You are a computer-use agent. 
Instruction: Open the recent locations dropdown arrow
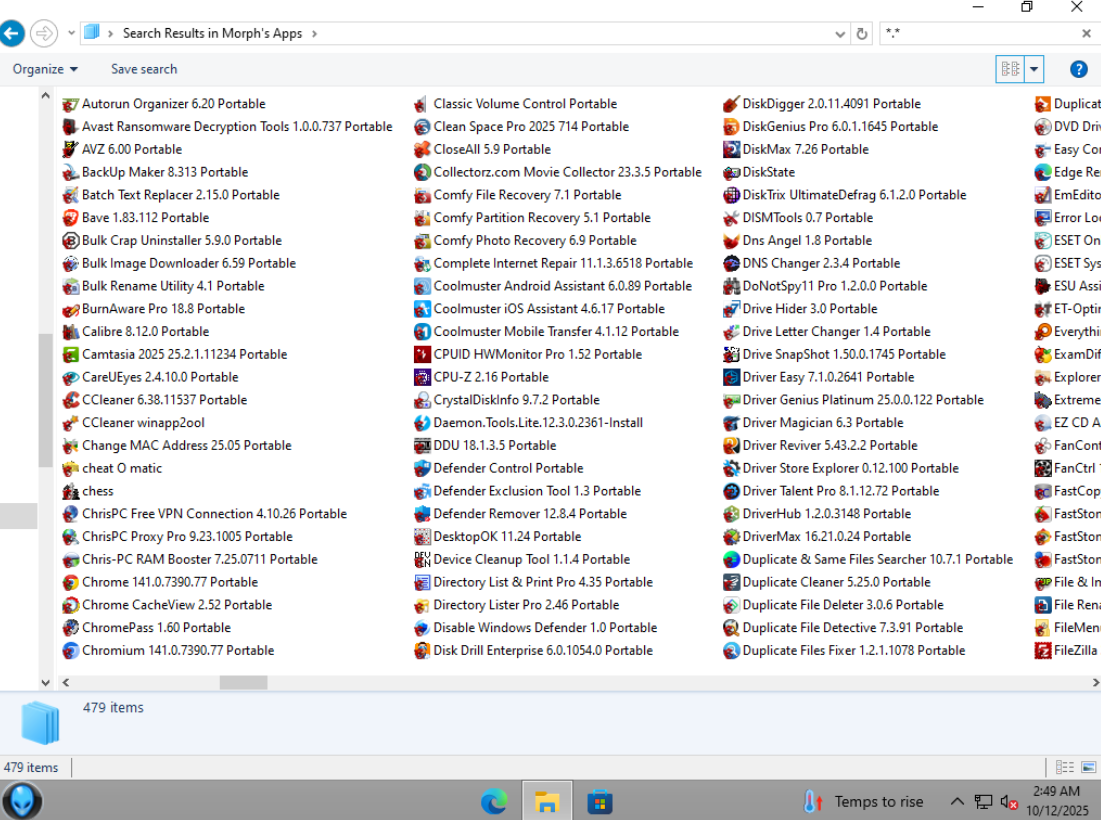(72, 33)
